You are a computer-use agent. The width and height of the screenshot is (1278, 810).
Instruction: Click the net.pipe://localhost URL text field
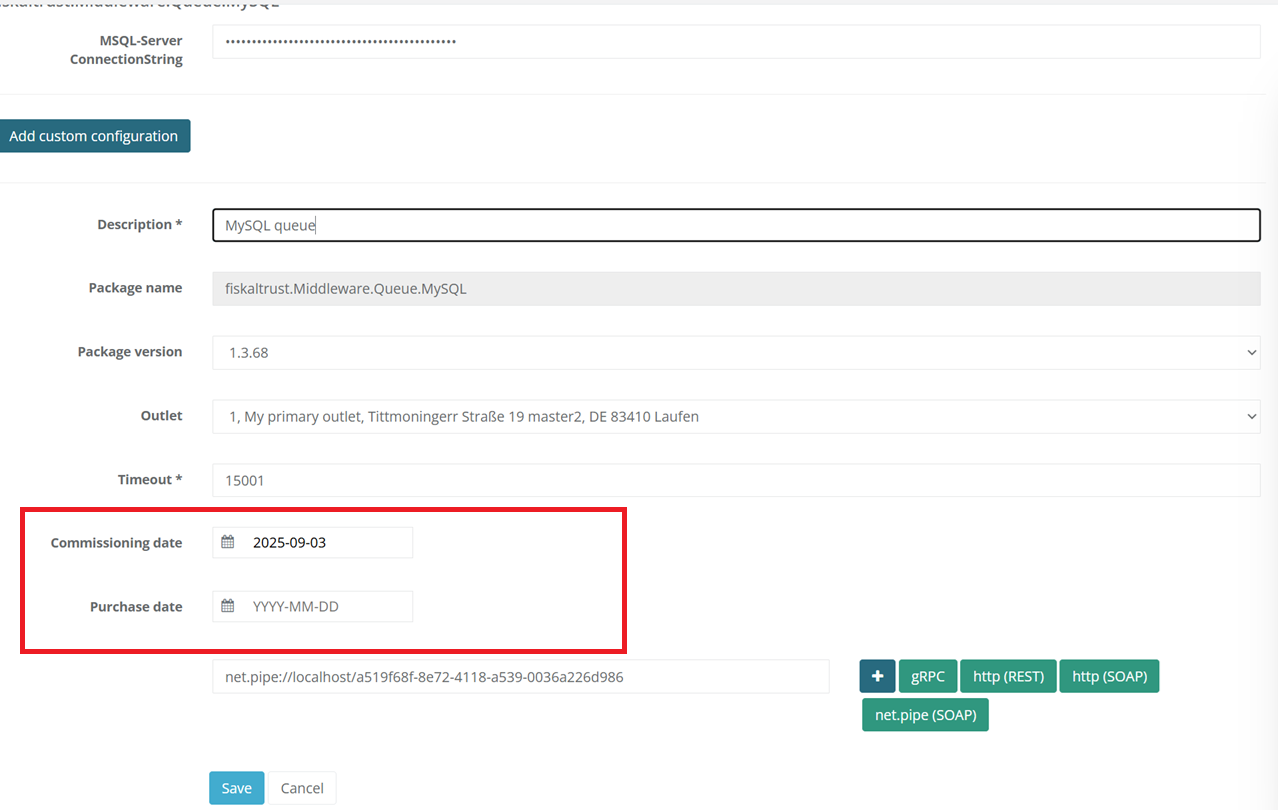(x=520, y=677)
